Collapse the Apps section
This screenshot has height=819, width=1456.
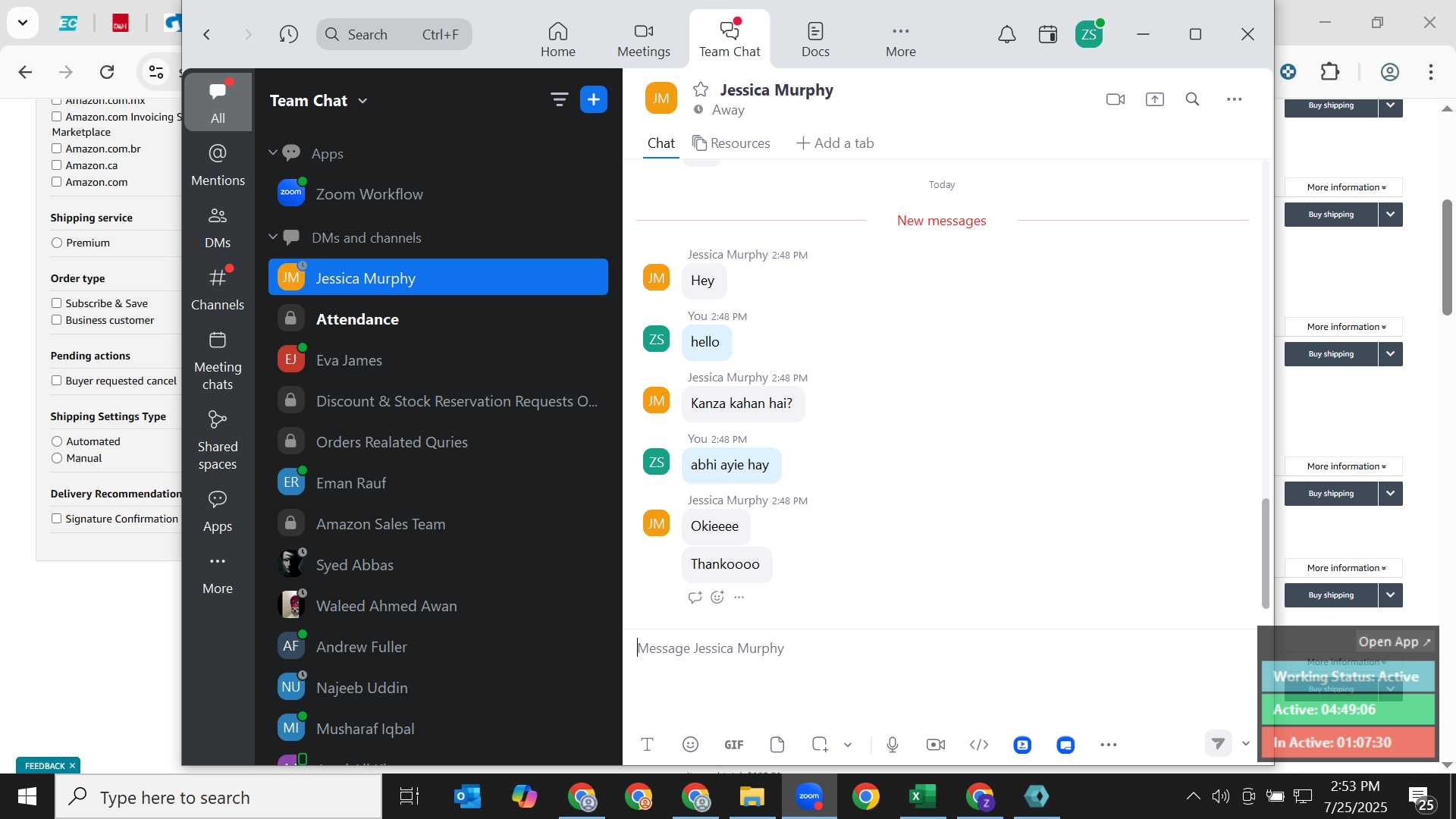(273, 152)
